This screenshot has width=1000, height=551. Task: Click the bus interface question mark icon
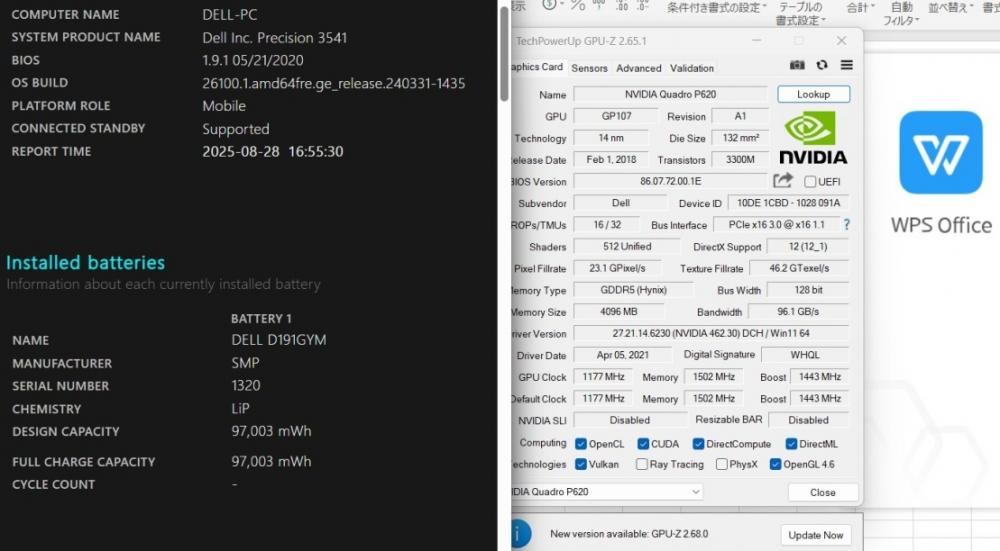click(846, 224)
